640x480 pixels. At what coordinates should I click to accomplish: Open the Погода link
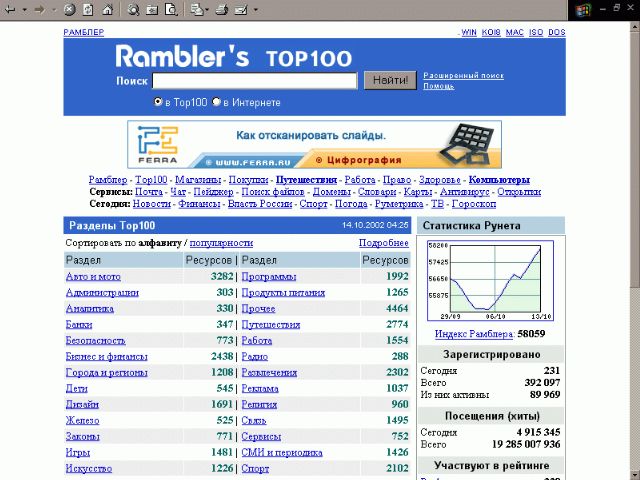pos(351,204)
